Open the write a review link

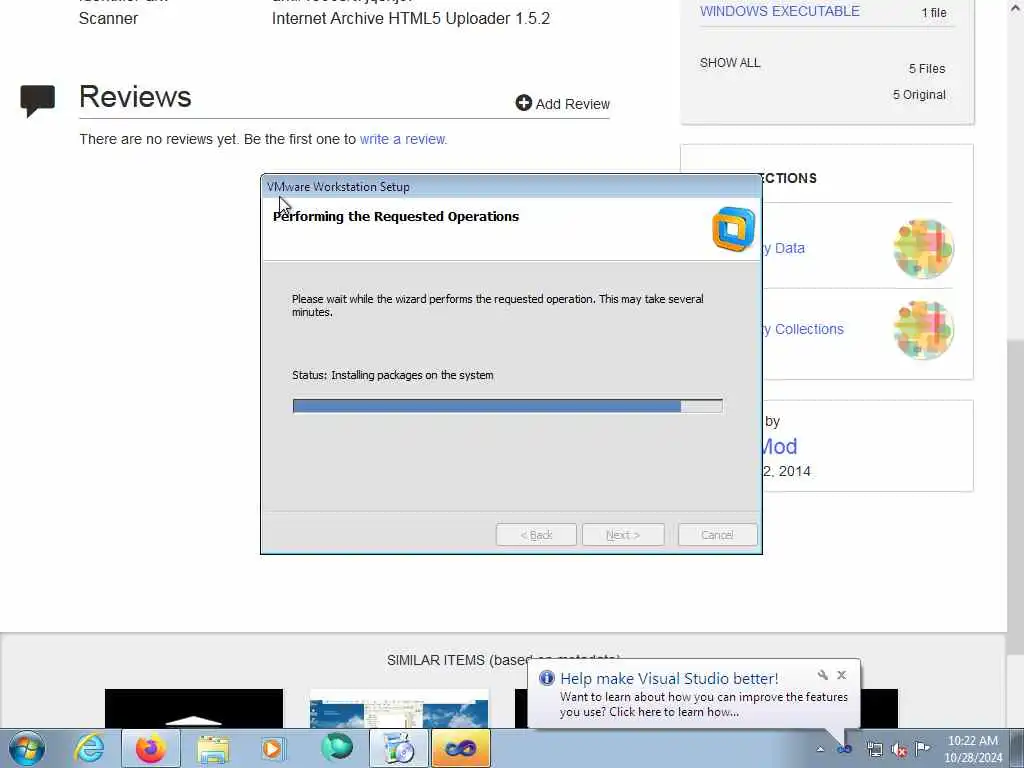click(403, 139)
